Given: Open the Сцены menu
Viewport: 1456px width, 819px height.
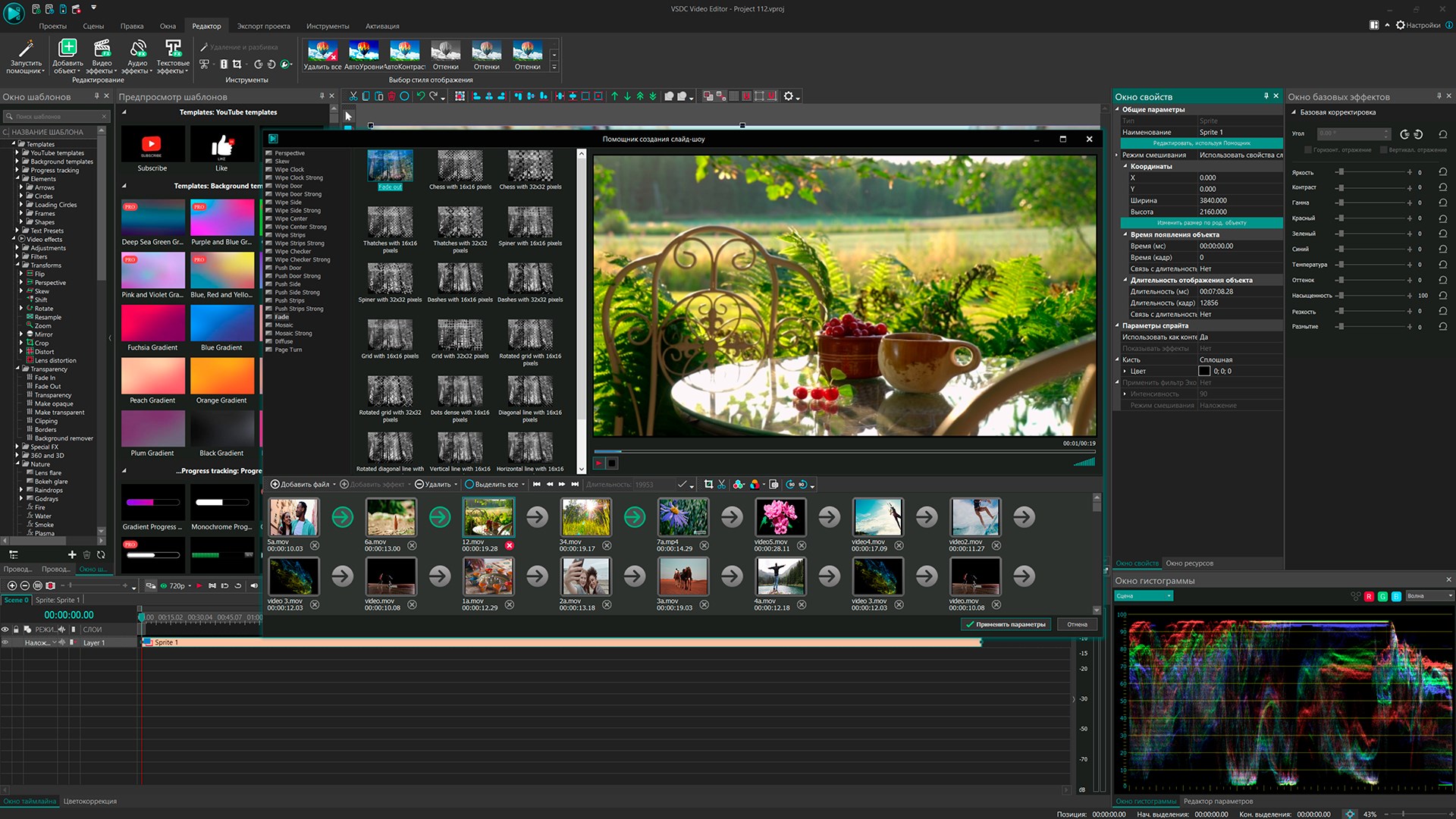Looking at the screenshot, I should 93,26.
